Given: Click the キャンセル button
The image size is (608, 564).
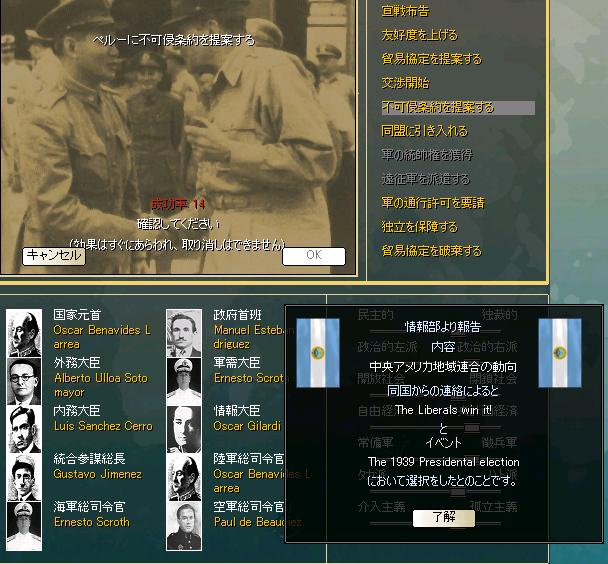Looking at the screenshot, I should pos(54,256).
